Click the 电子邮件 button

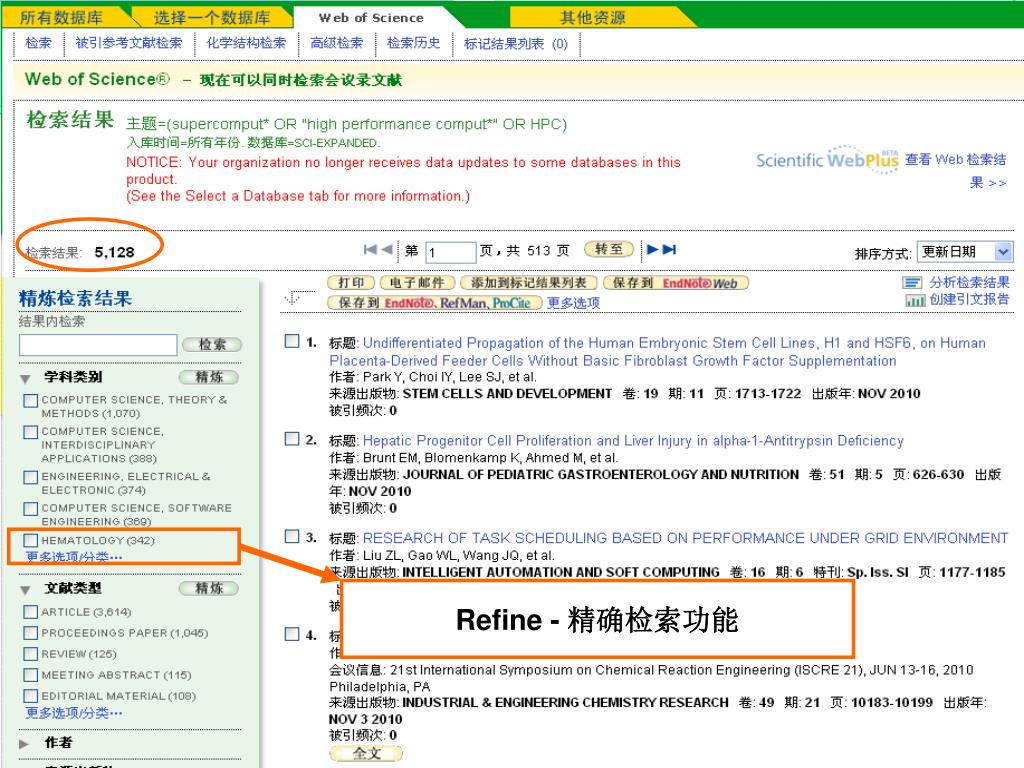tap(417, 283)
